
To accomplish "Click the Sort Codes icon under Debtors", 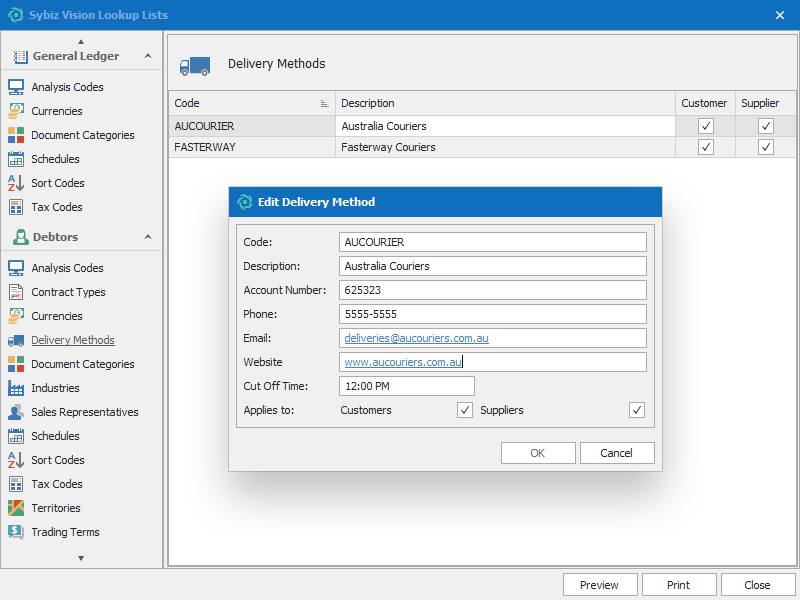I will [x=16, y=460].
